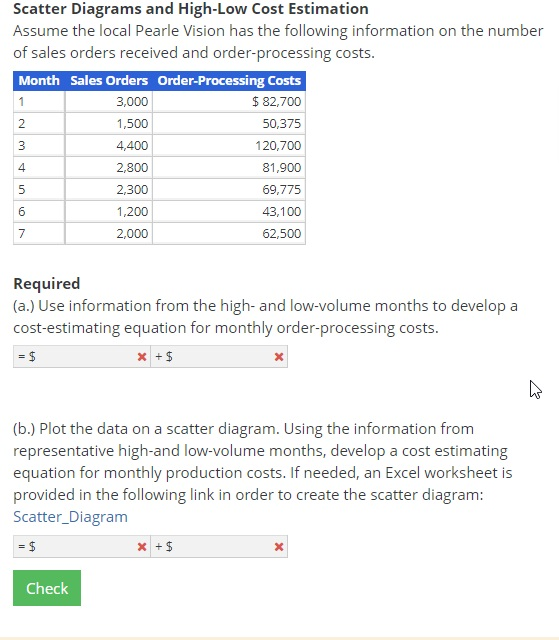Click the Order-Processing Costs column header
Viewport: 559px width, 640px height.
[x=229, y=81]
